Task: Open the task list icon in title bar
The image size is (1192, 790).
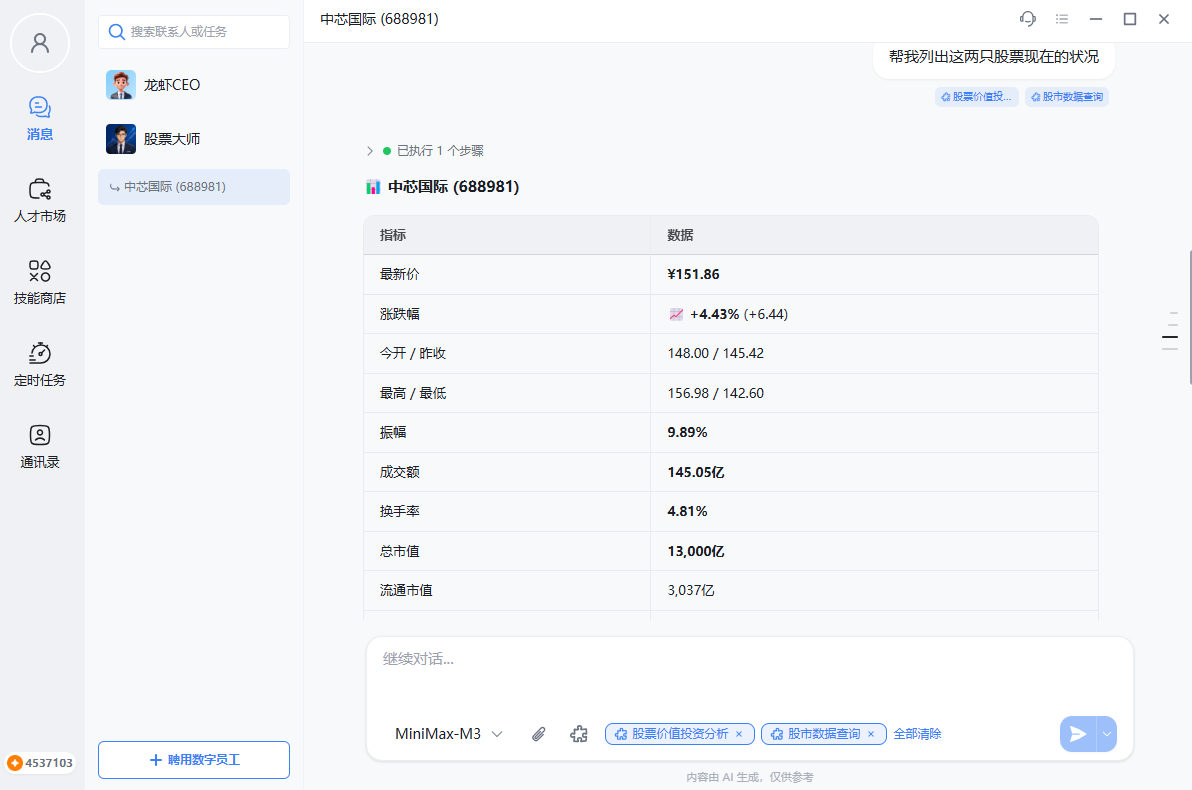Action: (1062, 19)
